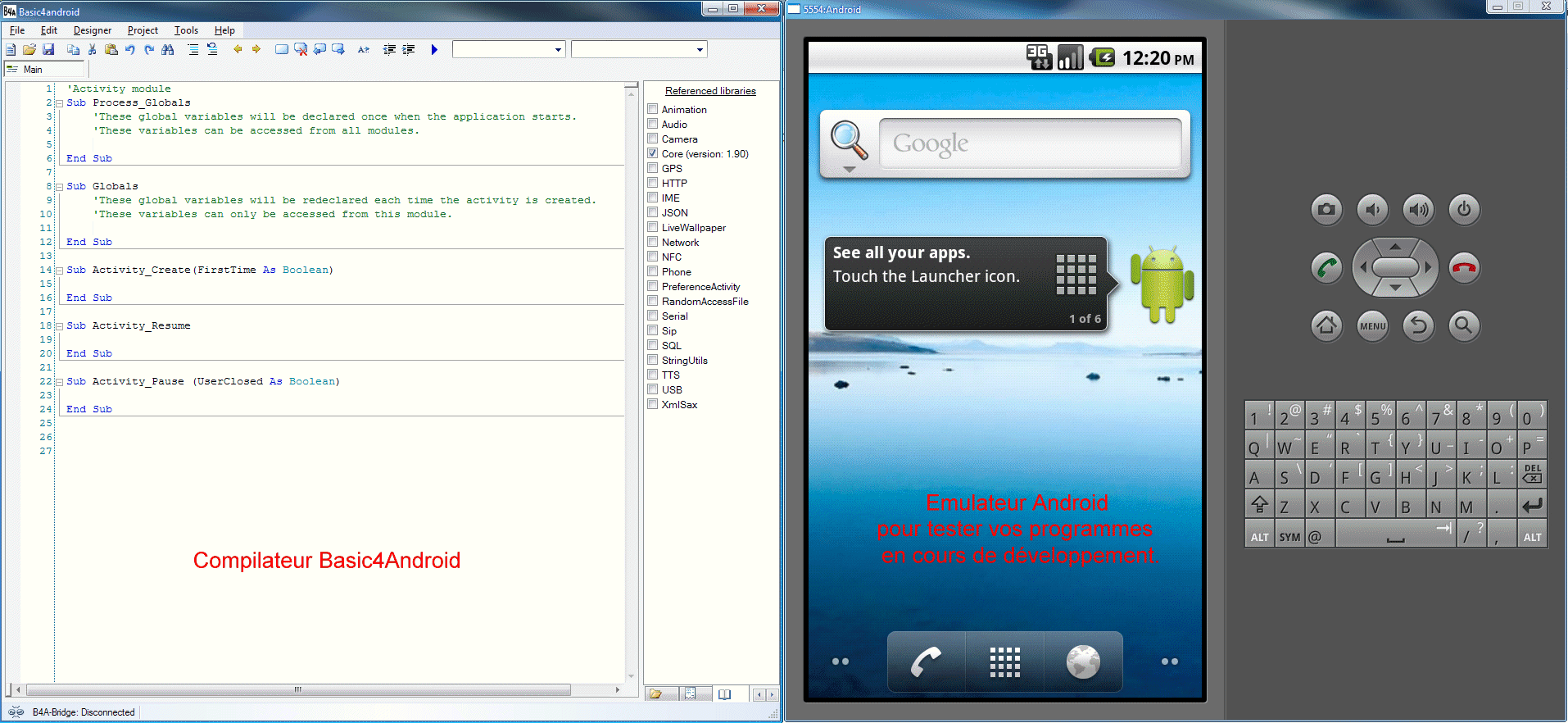Expand the arrow under Google search magnifier
Viewport: 1568px width, 723px height.
pos(850,170)
